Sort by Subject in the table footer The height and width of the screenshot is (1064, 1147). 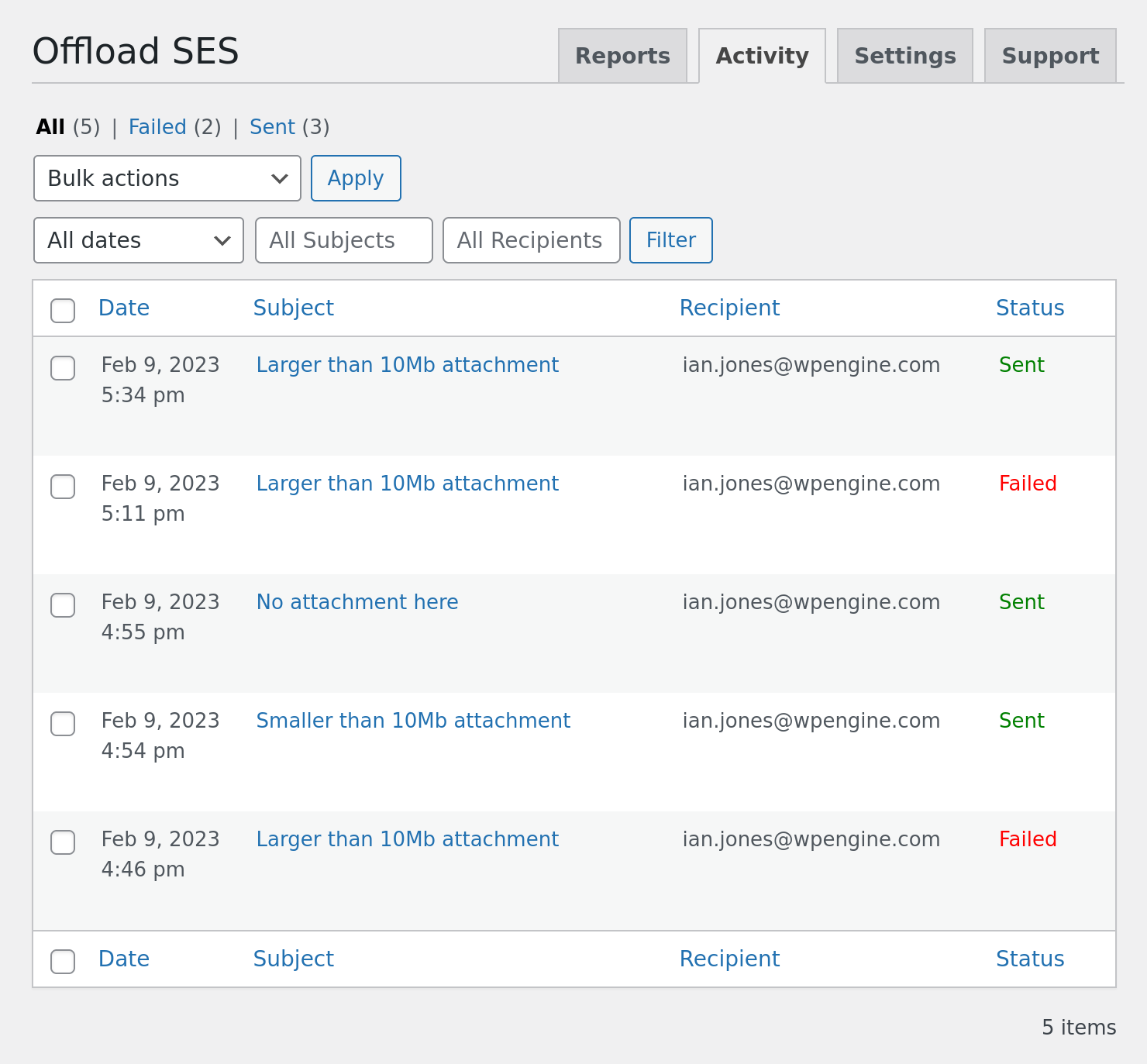point(294,959)
